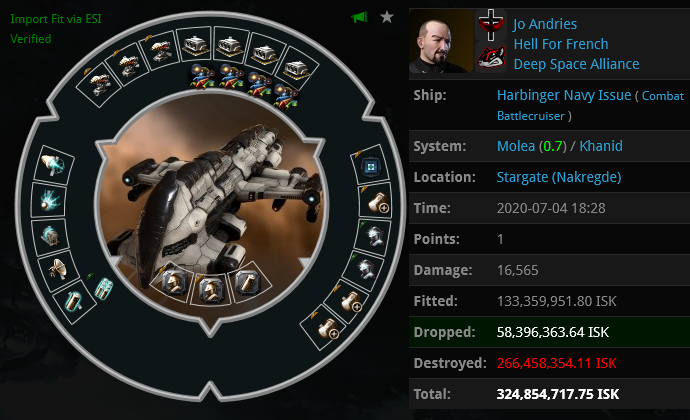Click the fox alliance logo icon

491,57
